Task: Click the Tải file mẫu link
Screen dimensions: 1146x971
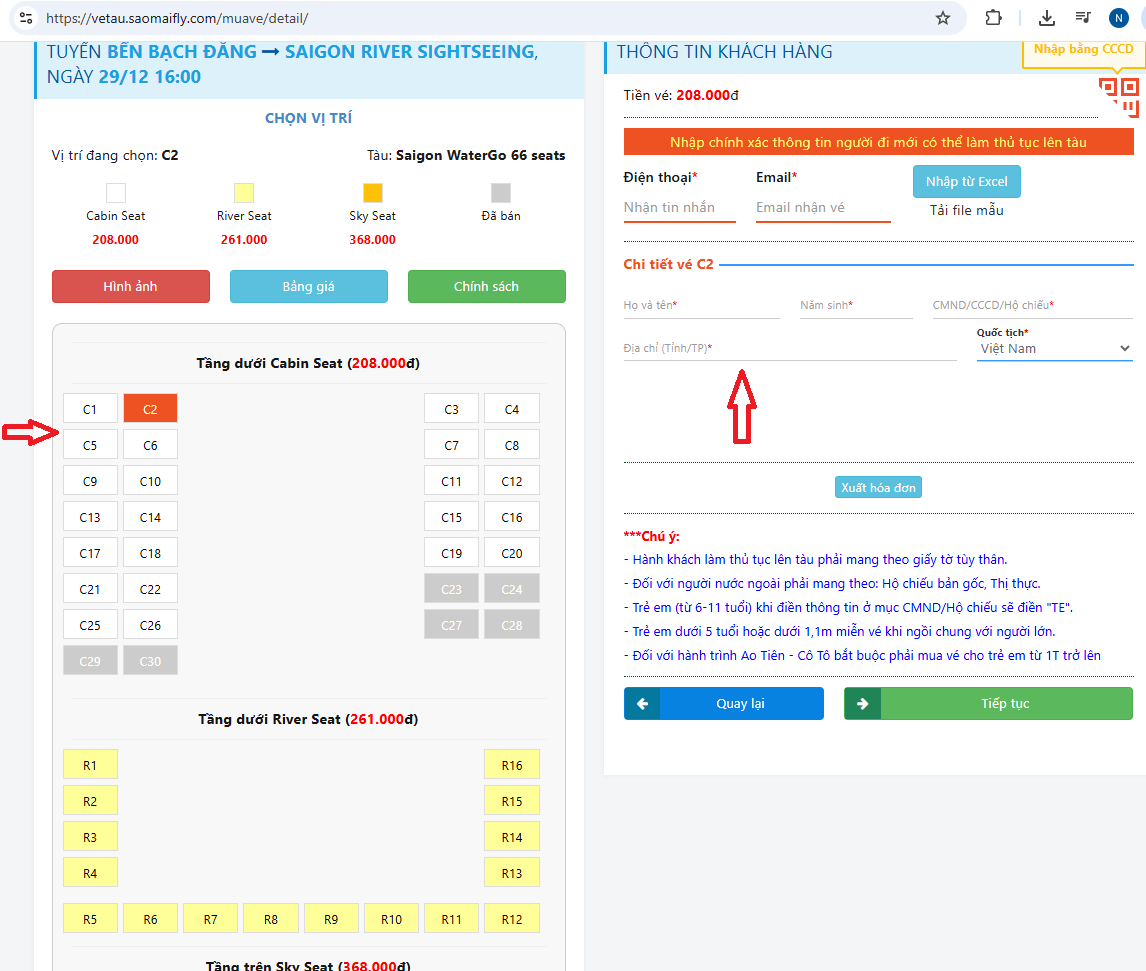Action: tap(966, 211)
